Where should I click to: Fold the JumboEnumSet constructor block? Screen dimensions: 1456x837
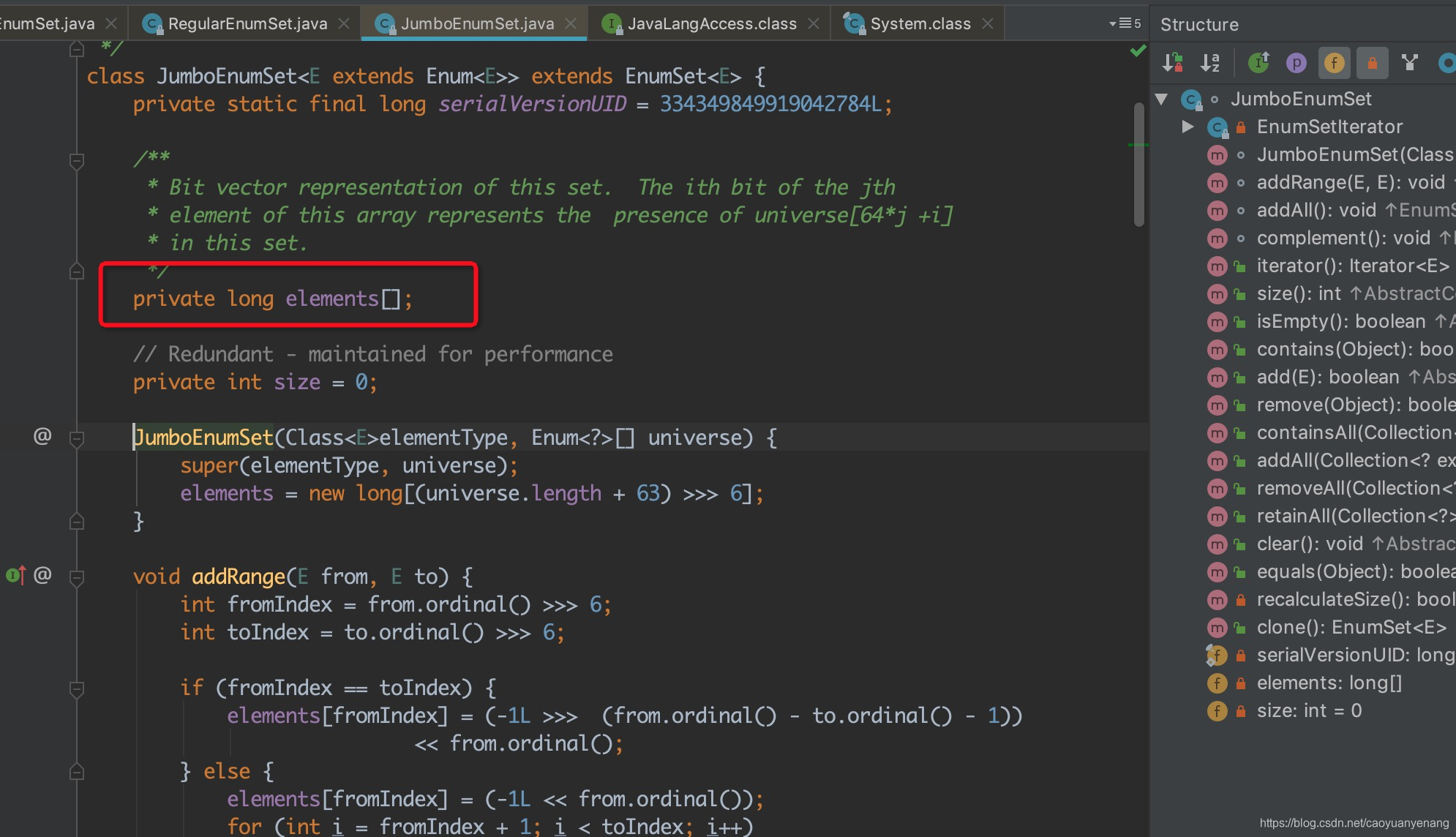pos(77,438)
